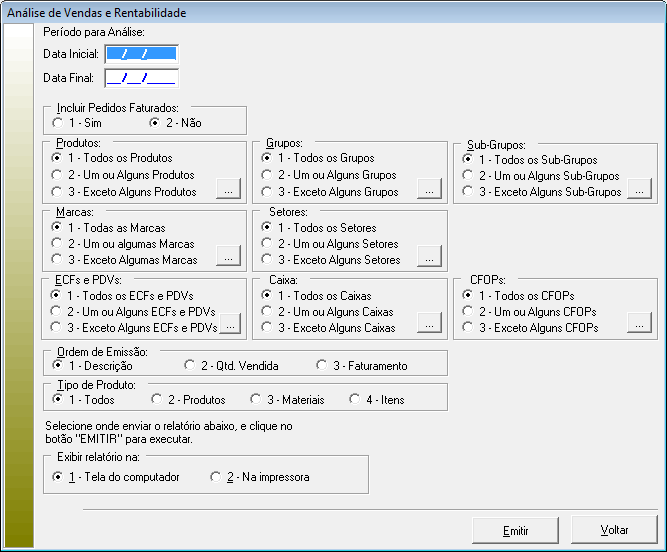This screenshot has width=667, height=552.
Task: Click the Data Inicial date field
Action: [140, 54]
